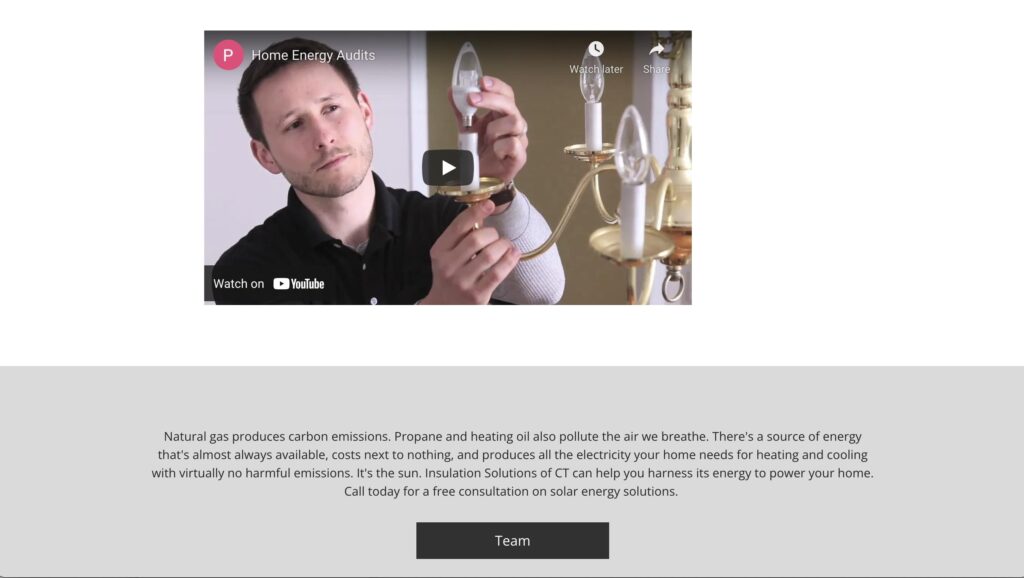The height and width of the screenshot is (578, 1024).
Task: Click the "Call today for a free consultation" line
Action: (511, 491)
